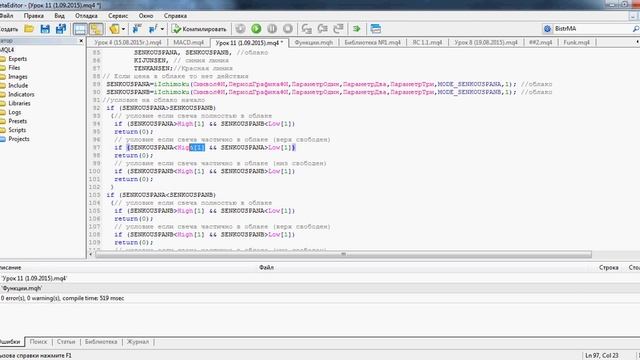
Task: Click the styler icon in toolbar
Action: click(x=114, y=29)
